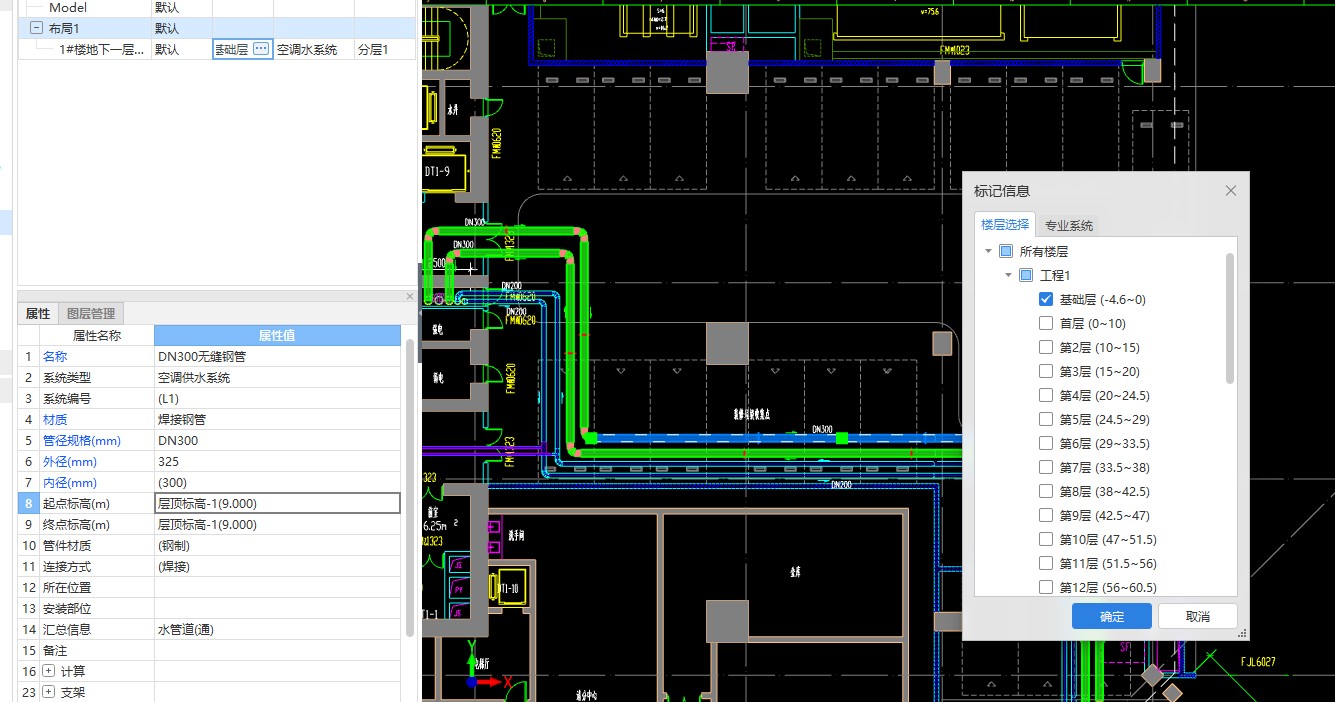
Task: Select the 备注 property row
Action: (x=210, y=651)
